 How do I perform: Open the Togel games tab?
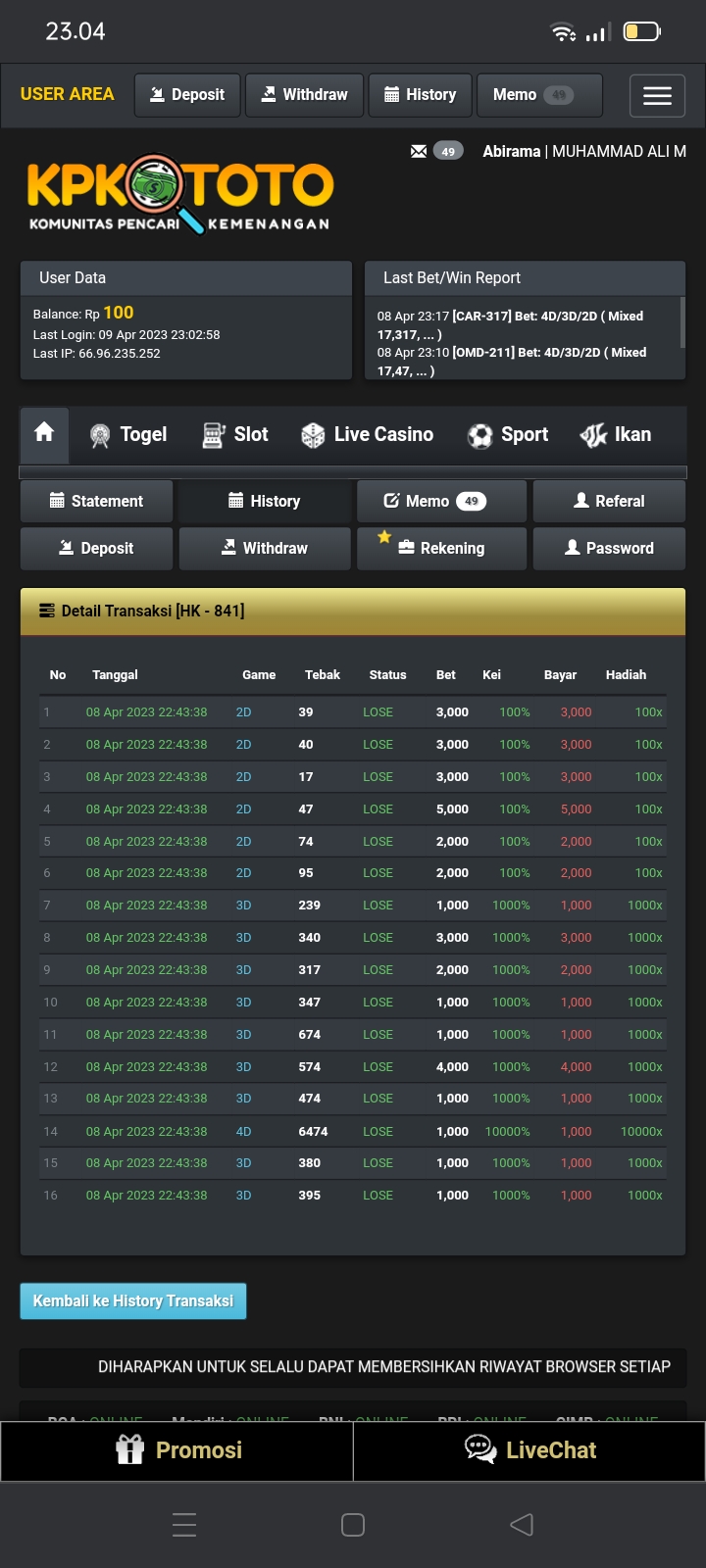coord(128,434)
